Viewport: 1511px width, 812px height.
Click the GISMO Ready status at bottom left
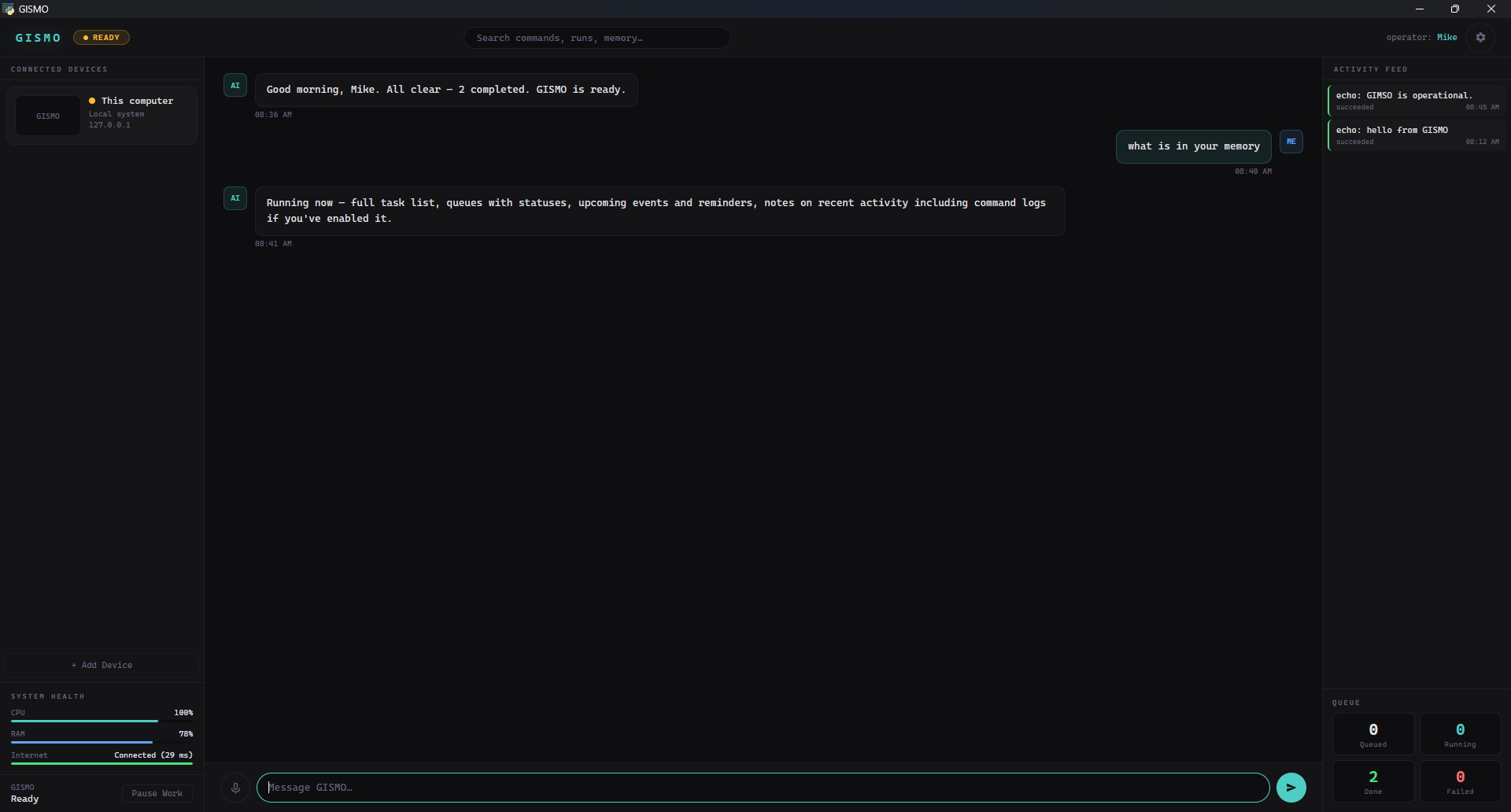(24, 793)
